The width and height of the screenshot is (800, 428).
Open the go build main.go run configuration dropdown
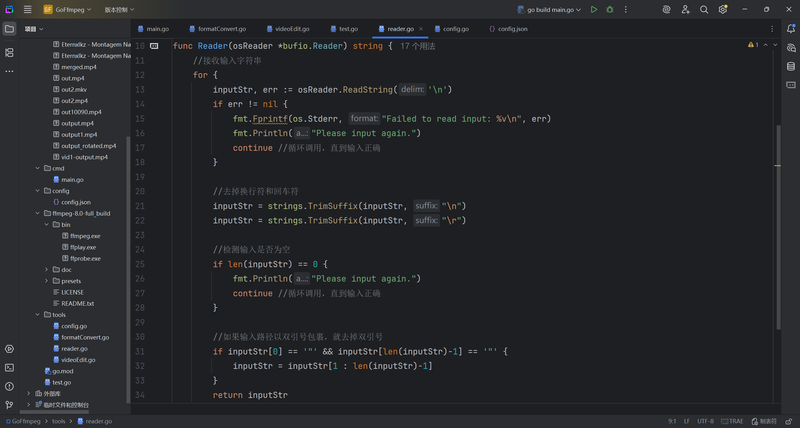[x=549, y=9]
